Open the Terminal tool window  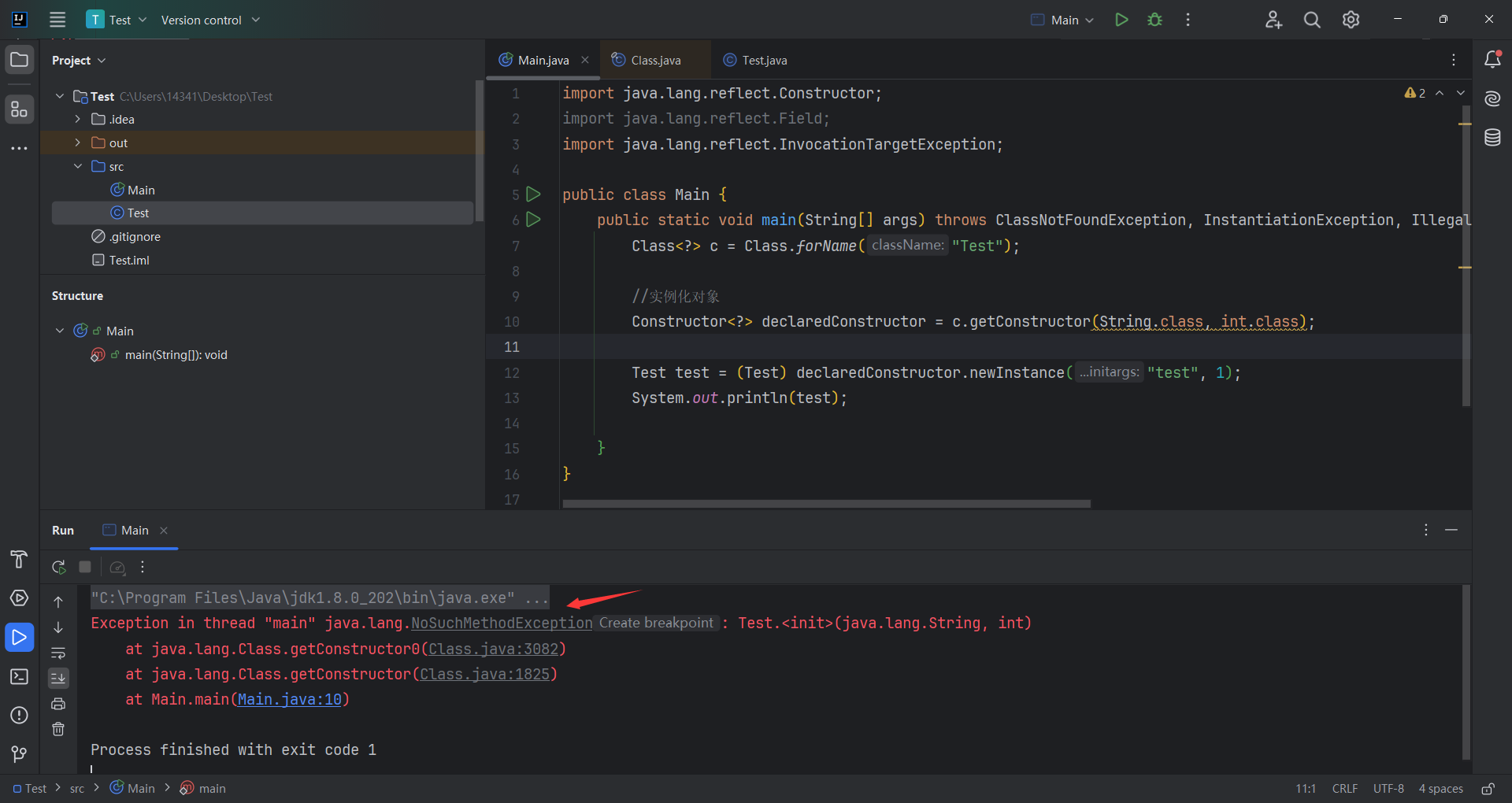coord(20,676)
